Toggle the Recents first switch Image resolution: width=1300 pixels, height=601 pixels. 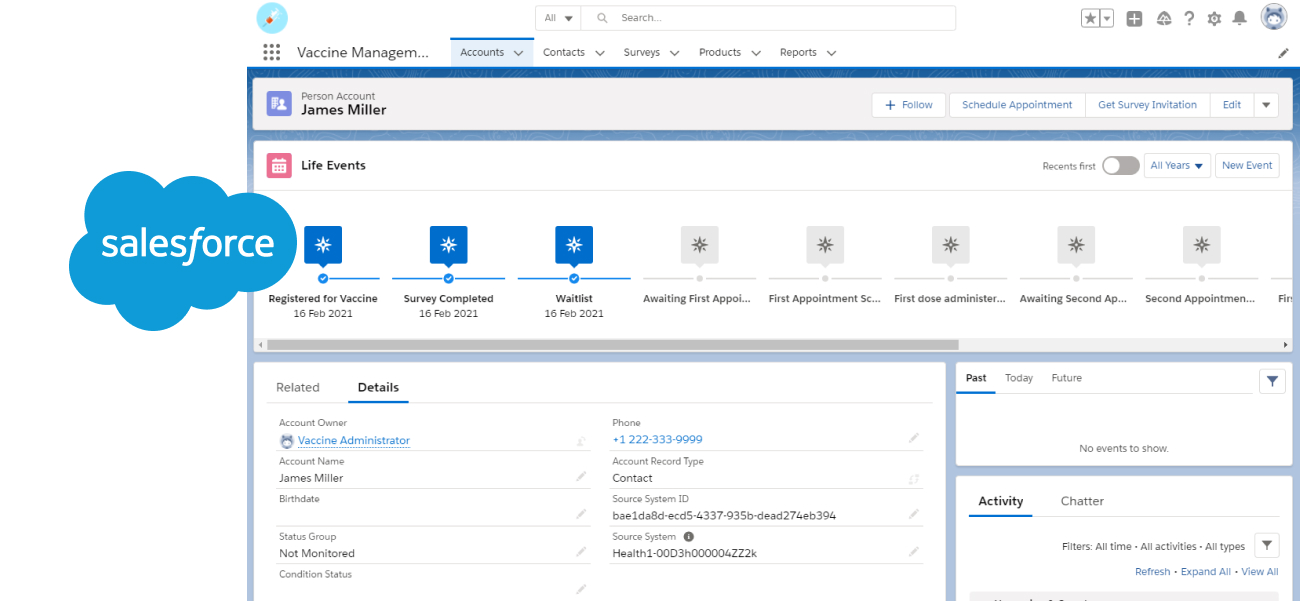coord(1121,166)
